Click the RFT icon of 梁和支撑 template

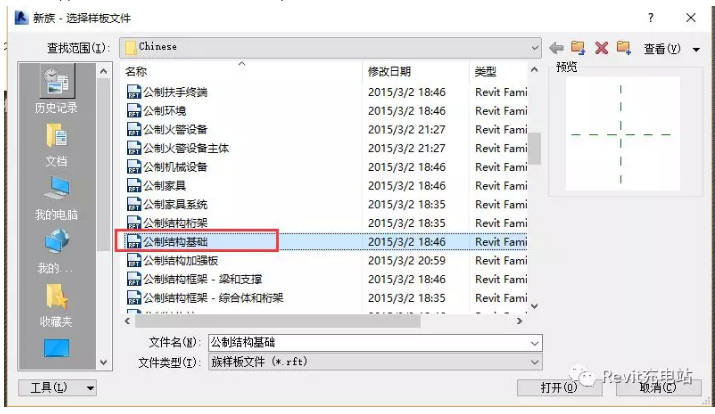[x=134, y=279]
